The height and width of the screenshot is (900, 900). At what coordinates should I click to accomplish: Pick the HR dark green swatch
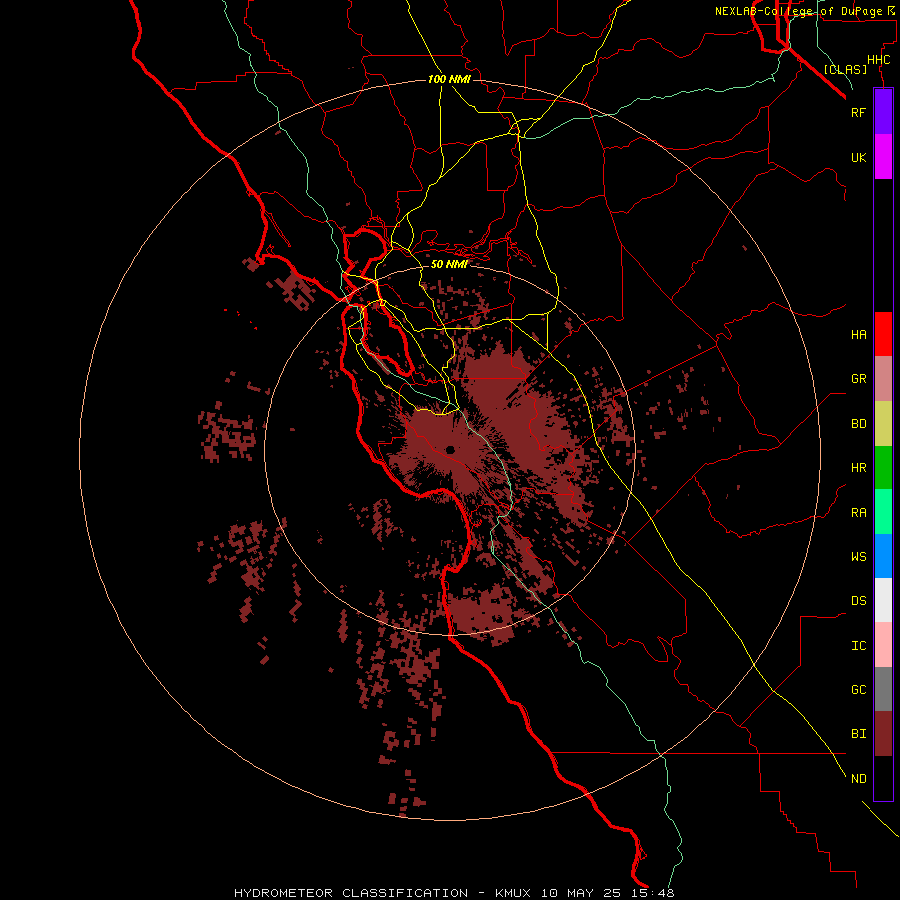pos(883,468)
